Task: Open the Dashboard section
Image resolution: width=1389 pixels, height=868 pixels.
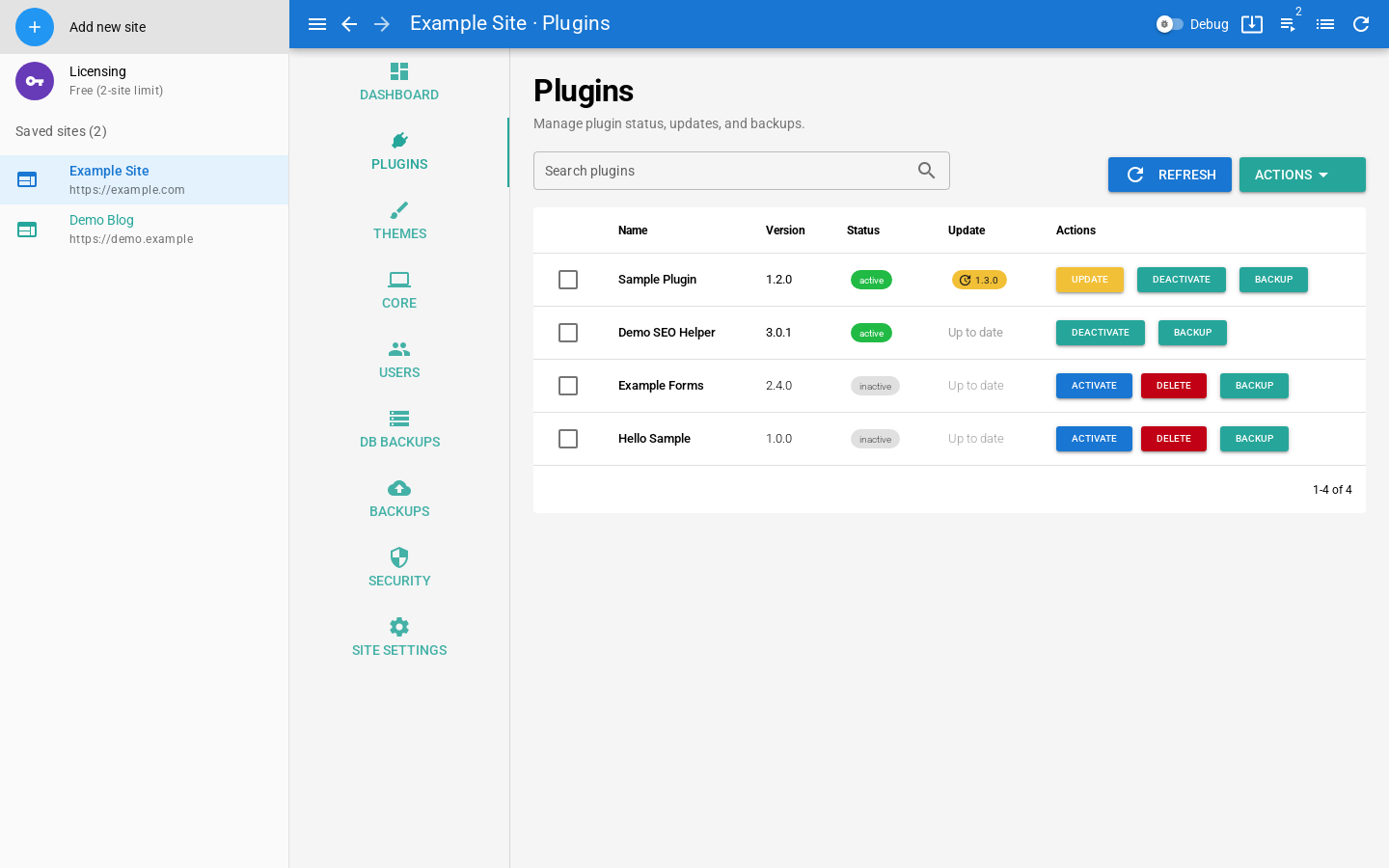Action: tap(399, 83)
